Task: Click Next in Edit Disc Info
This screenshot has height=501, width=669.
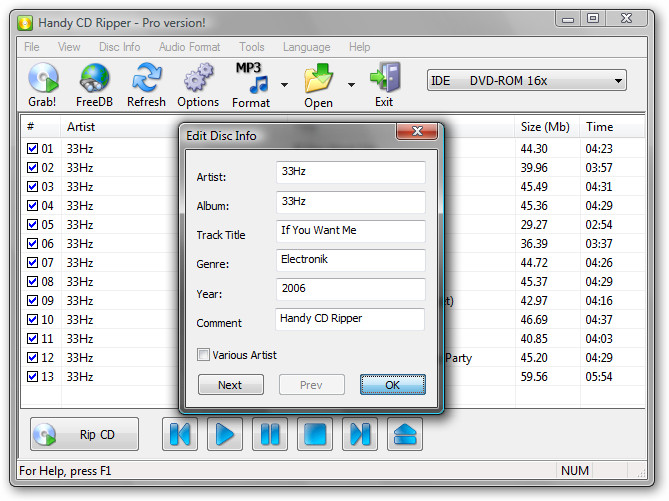Action: click(x=231, y=385)
